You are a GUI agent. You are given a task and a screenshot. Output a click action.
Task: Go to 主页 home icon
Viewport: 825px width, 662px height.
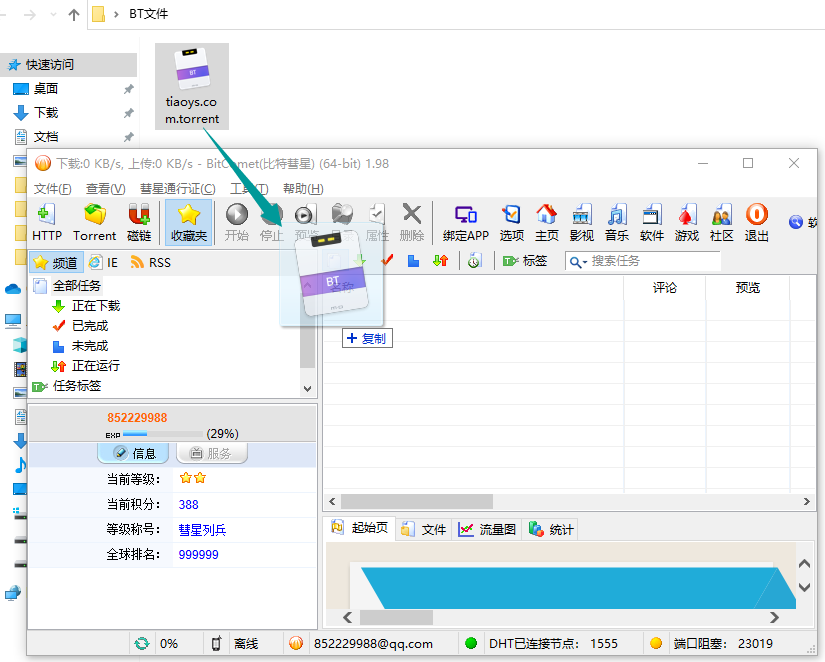(x=547, y=223)
